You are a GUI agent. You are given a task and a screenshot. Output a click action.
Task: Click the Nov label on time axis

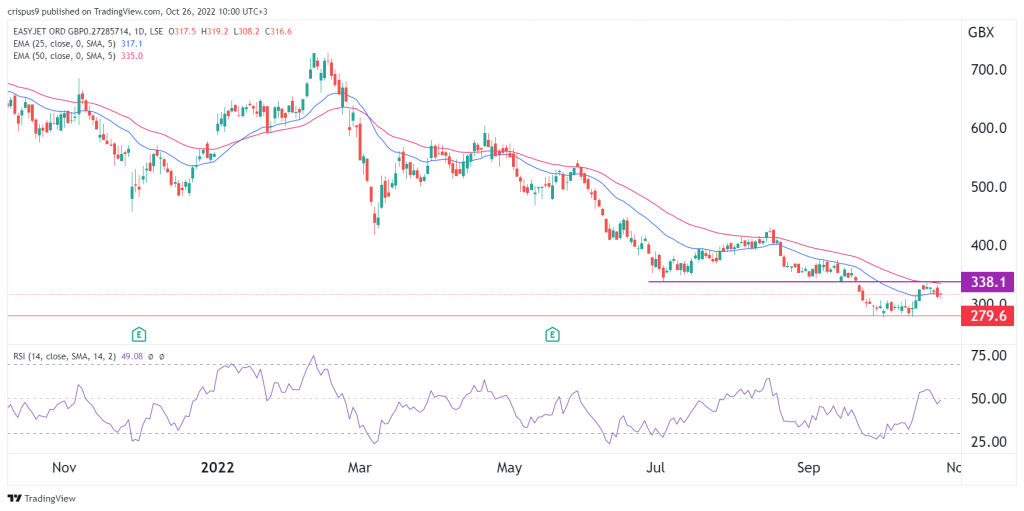[x=64, y=469]
